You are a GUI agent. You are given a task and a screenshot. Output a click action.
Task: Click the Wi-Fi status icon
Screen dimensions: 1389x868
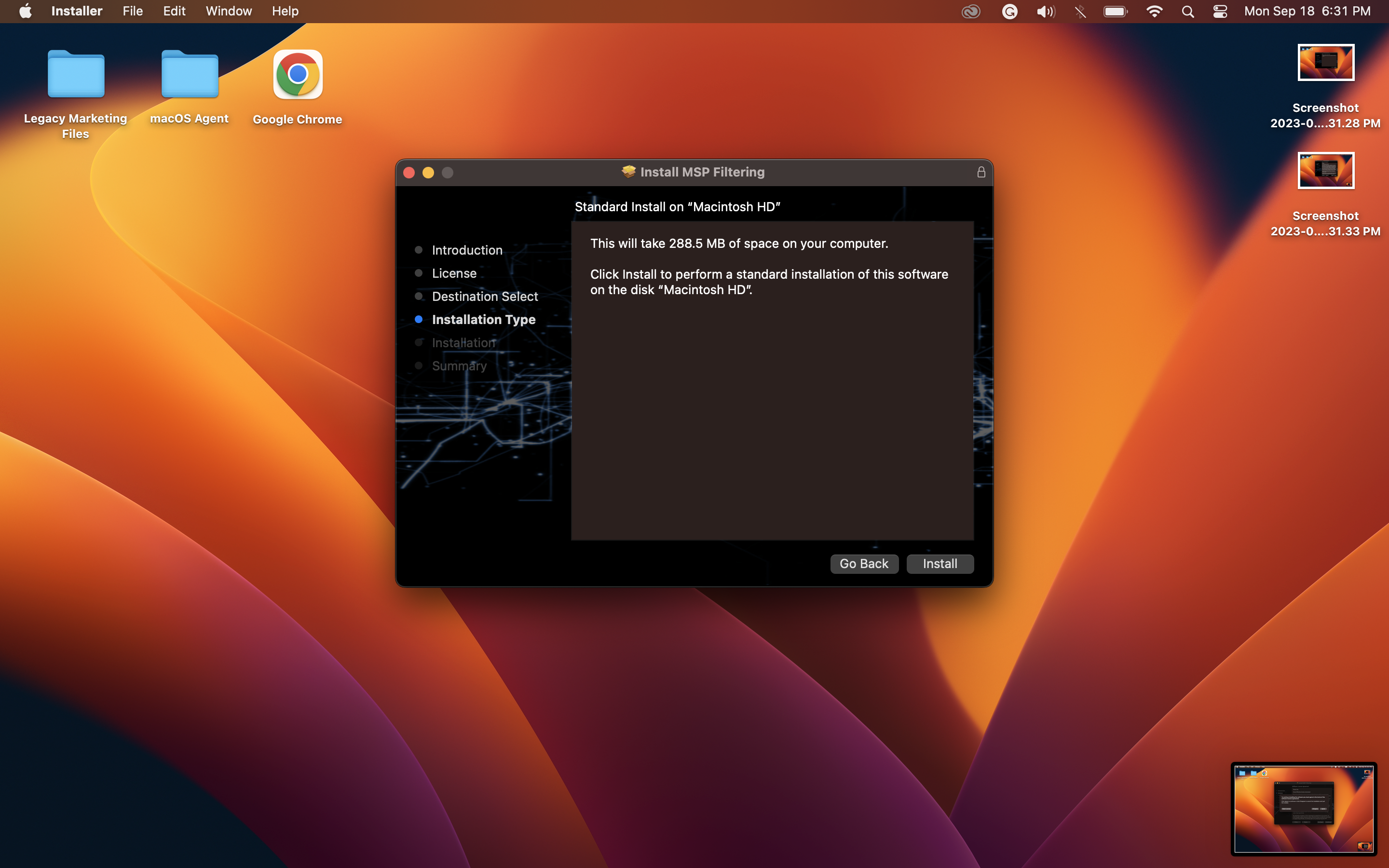click(1154, 11)
